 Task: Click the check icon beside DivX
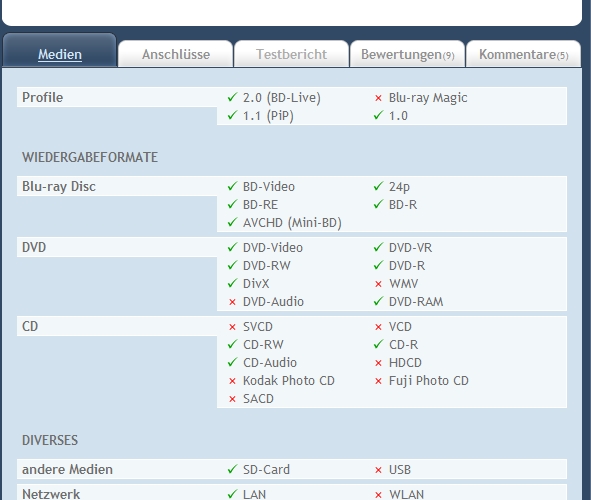pos(233,283)
